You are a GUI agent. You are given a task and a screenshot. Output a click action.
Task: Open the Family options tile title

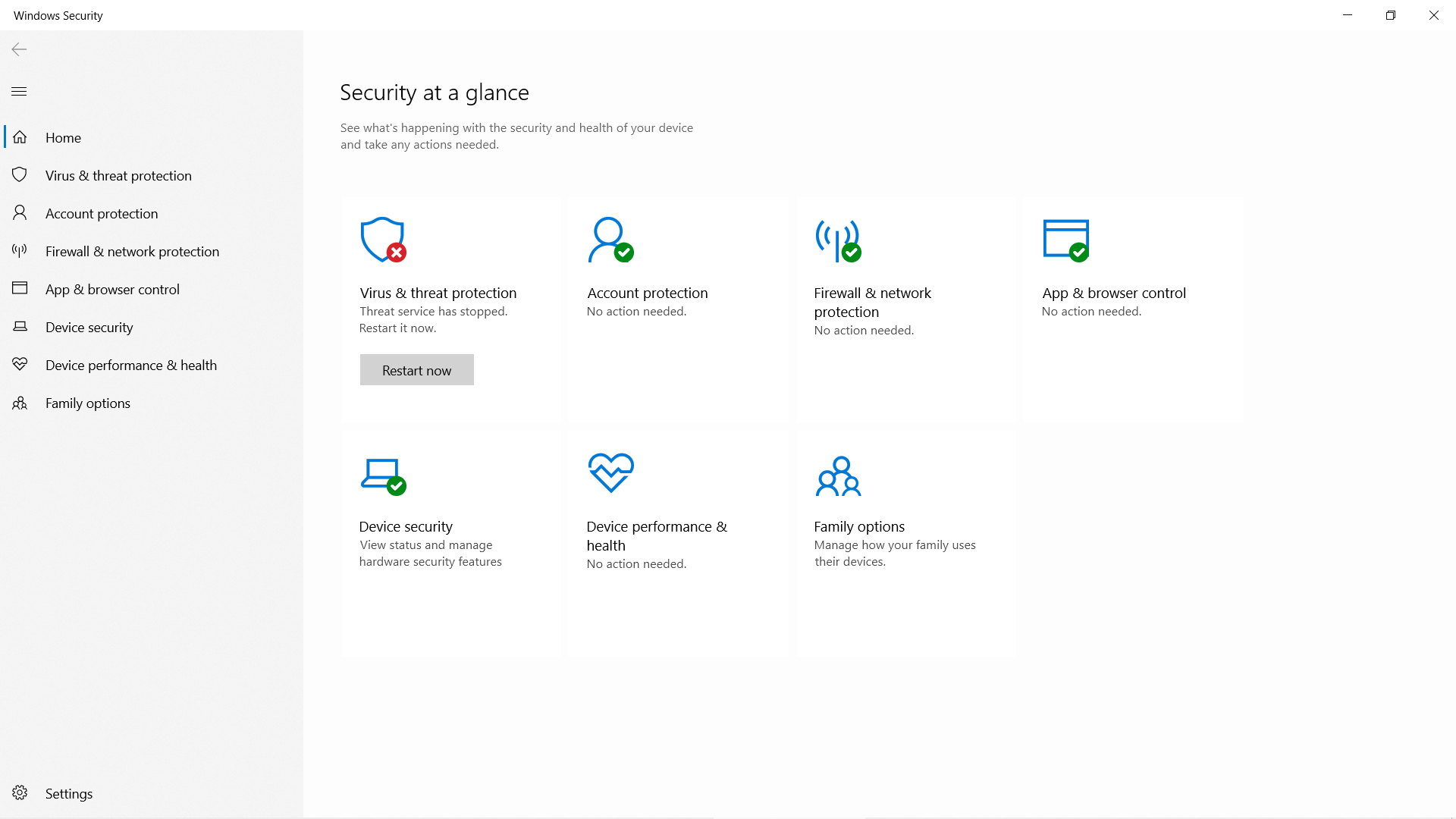pos(859,526)
